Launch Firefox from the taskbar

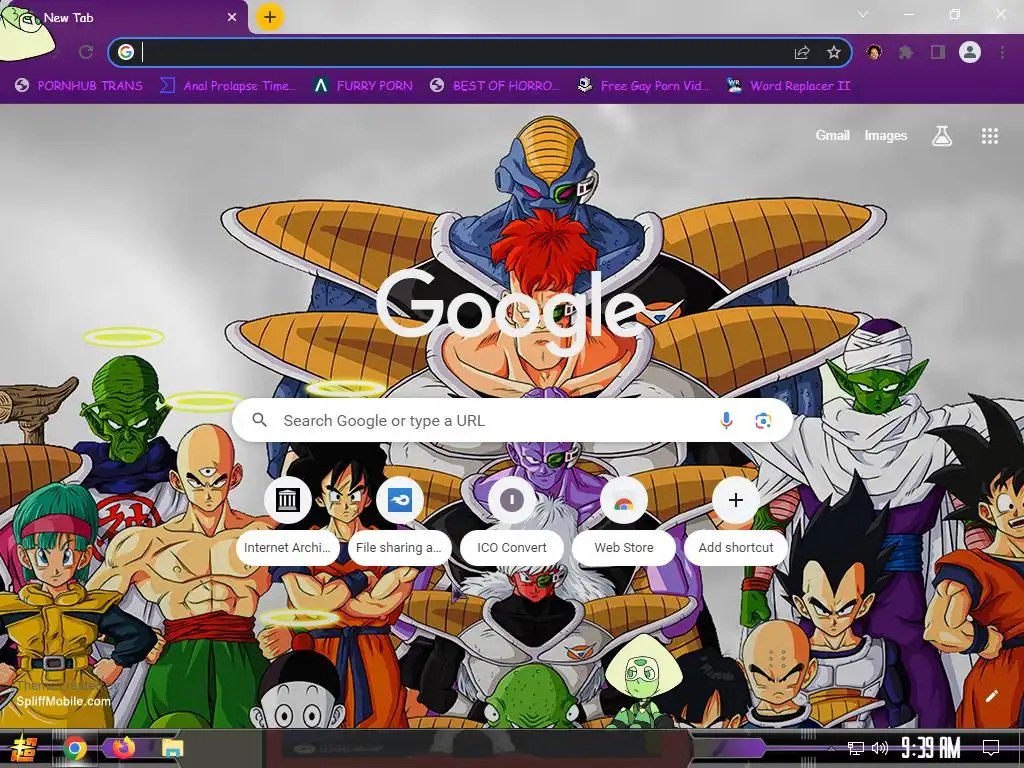click(x=124, y=748)
